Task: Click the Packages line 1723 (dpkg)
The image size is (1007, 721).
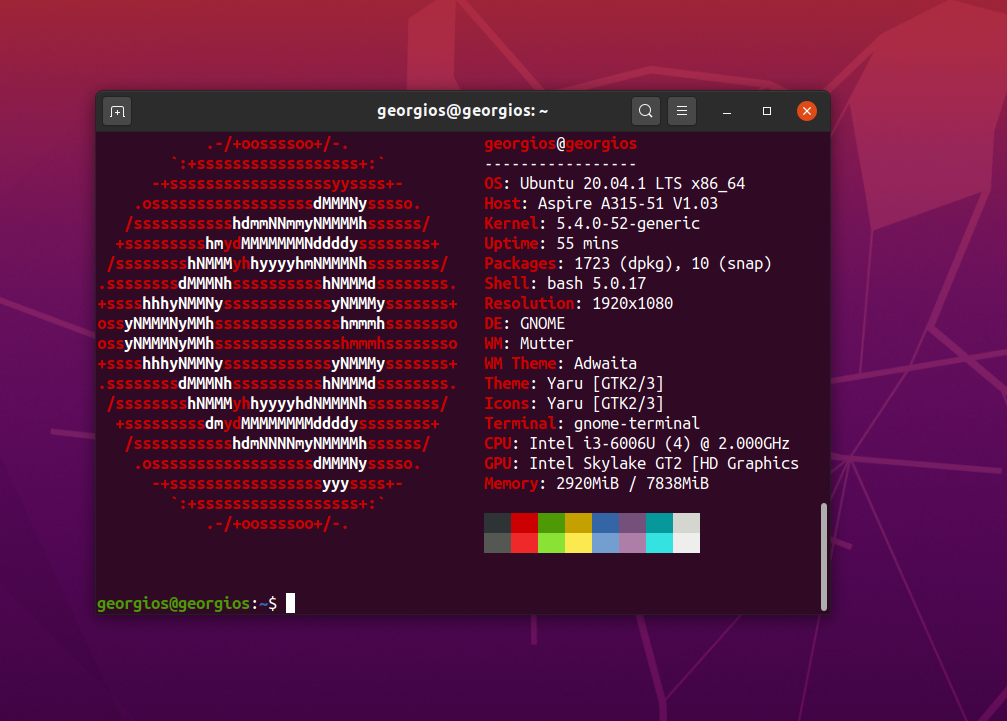Action: pyautogui.click(x=627, y=263)
